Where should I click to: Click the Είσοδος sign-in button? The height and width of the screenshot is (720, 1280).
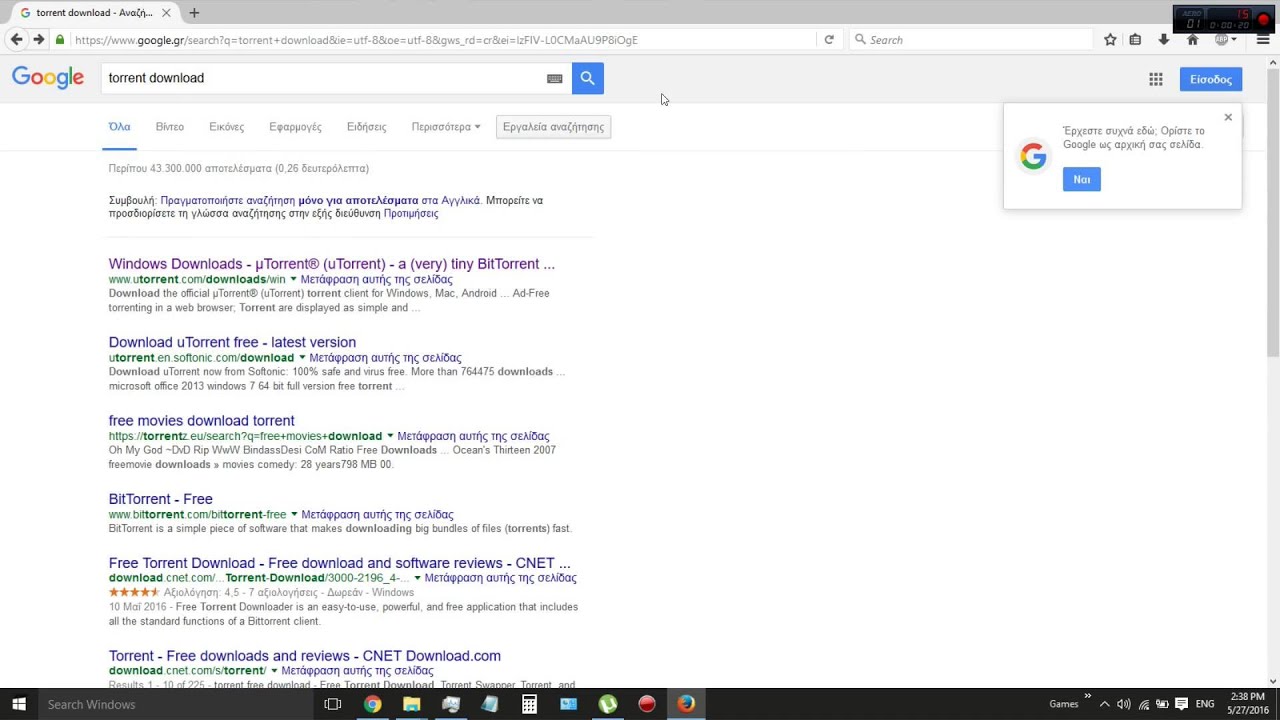1211,79
